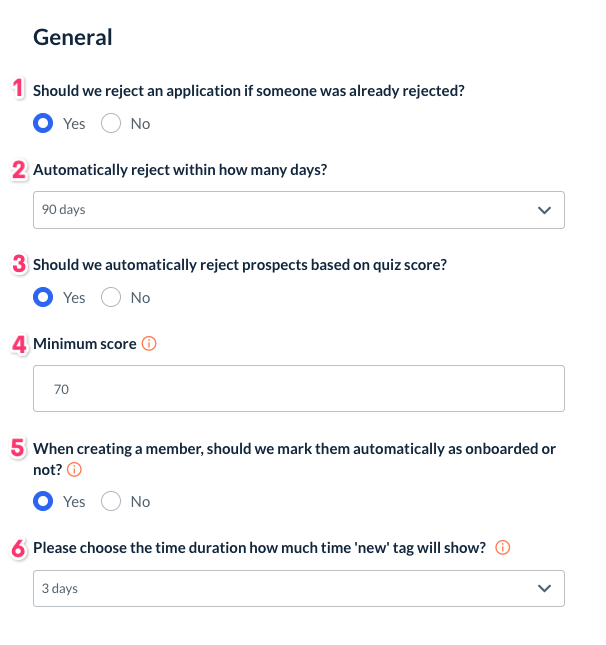
Task: Click the Minimum score input field
Action: coord(298,389)
